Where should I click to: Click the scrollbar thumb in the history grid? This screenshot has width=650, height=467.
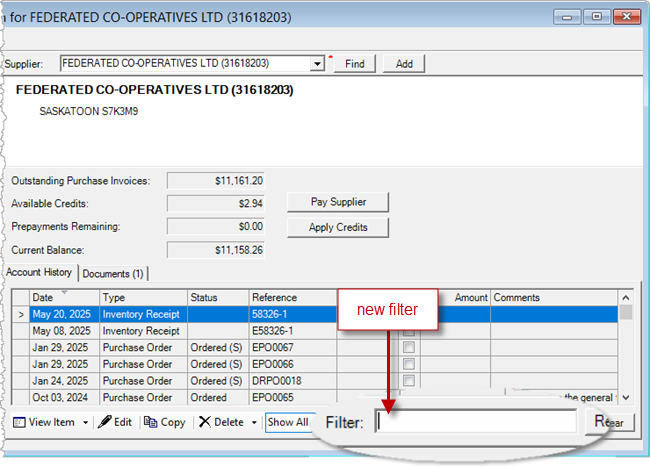pyautogui.click(x=626, y=312)
